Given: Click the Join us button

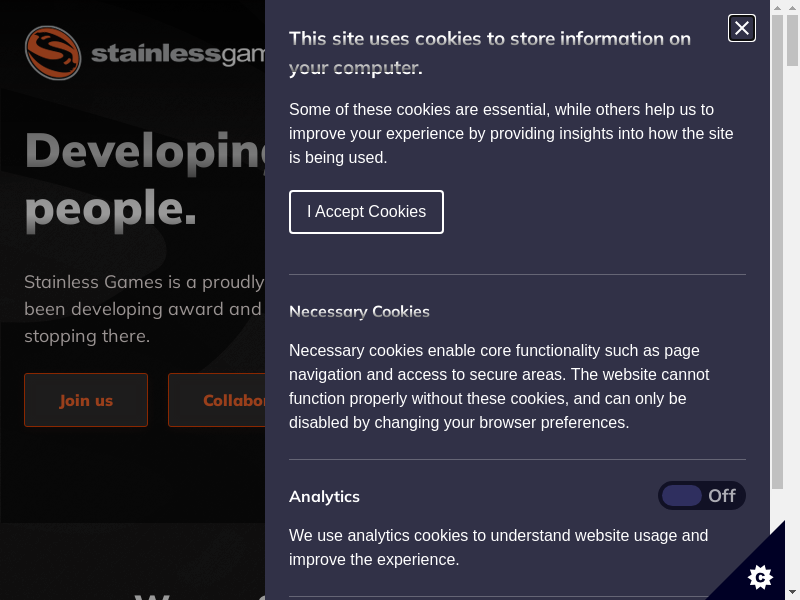Looking at the screenshot, I should pos(86,400).
